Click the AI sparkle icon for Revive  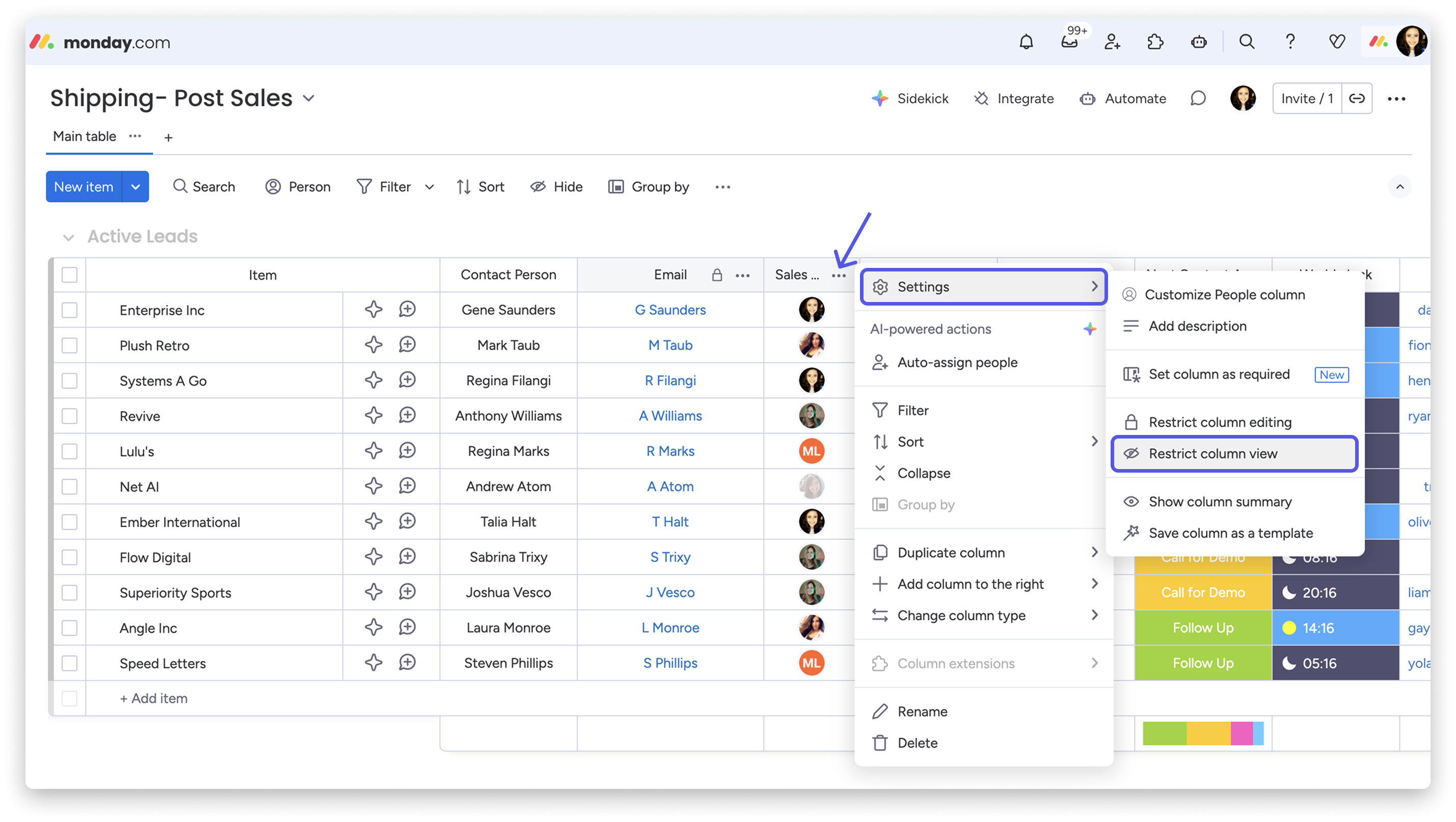[x=373, y=415]
